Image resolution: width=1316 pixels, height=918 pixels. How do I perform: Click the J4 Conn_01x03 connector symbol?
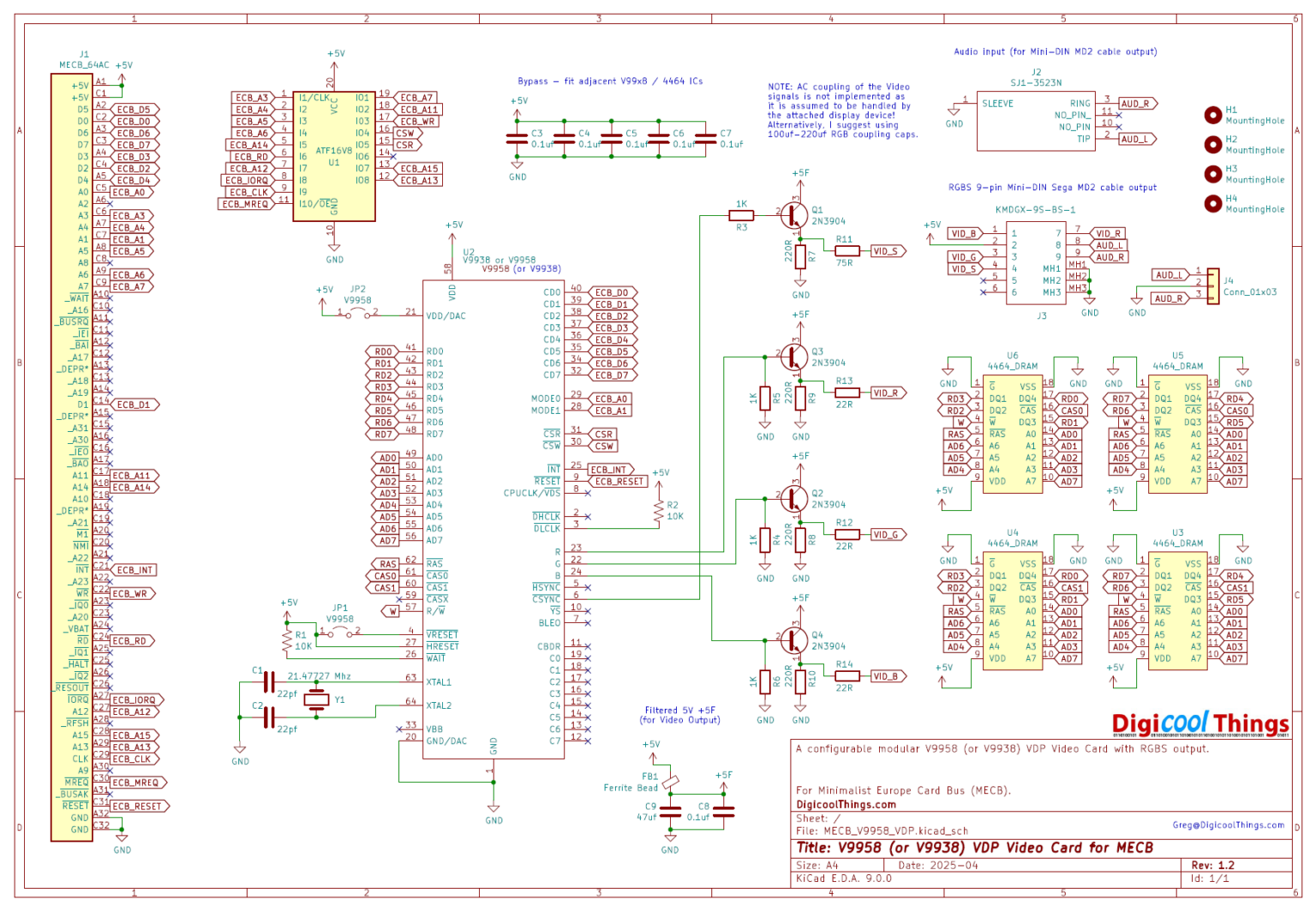pyautogui.click(x=1211, y=285)
